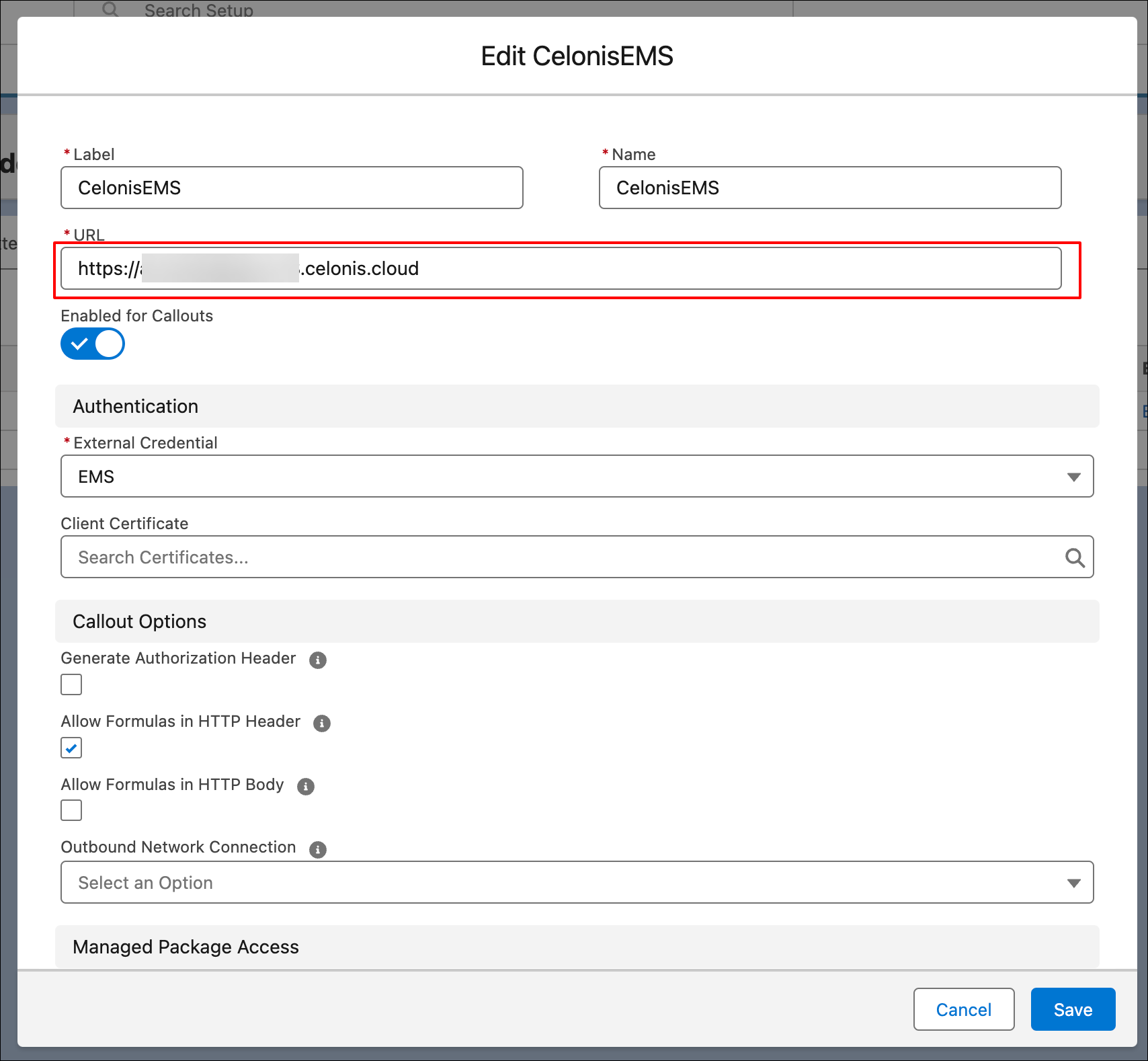
Task: Click the Label input field
Action: tap(292, 188)
